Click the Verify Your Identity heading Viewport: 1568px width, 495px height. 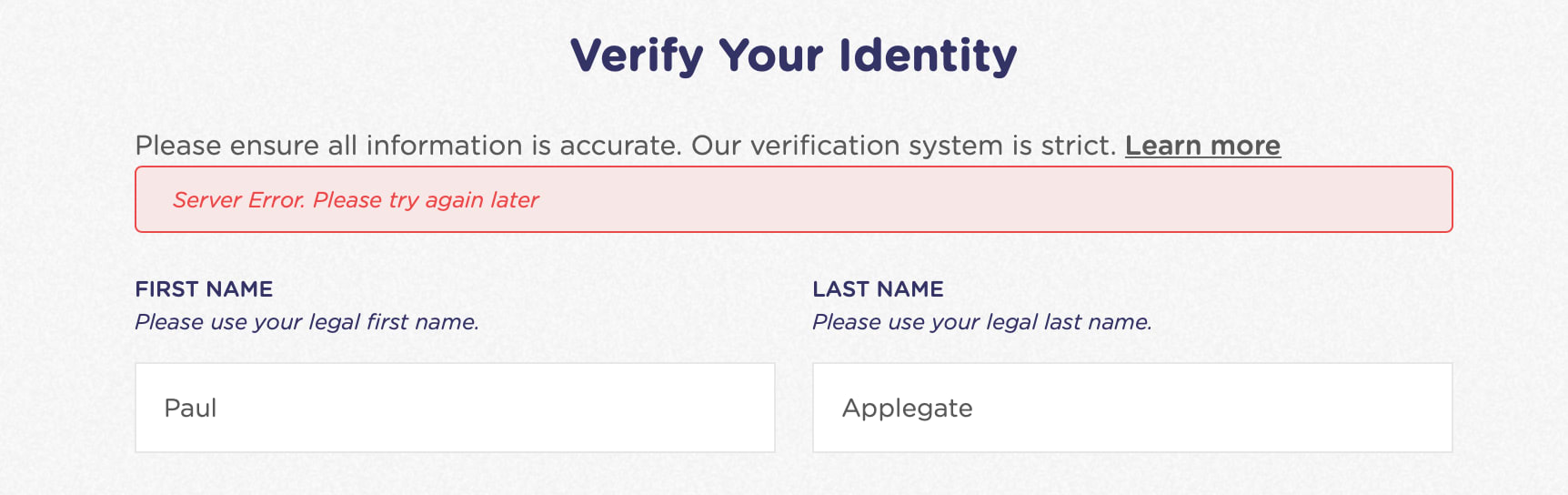pyautogui.click(x=794, y=56)
